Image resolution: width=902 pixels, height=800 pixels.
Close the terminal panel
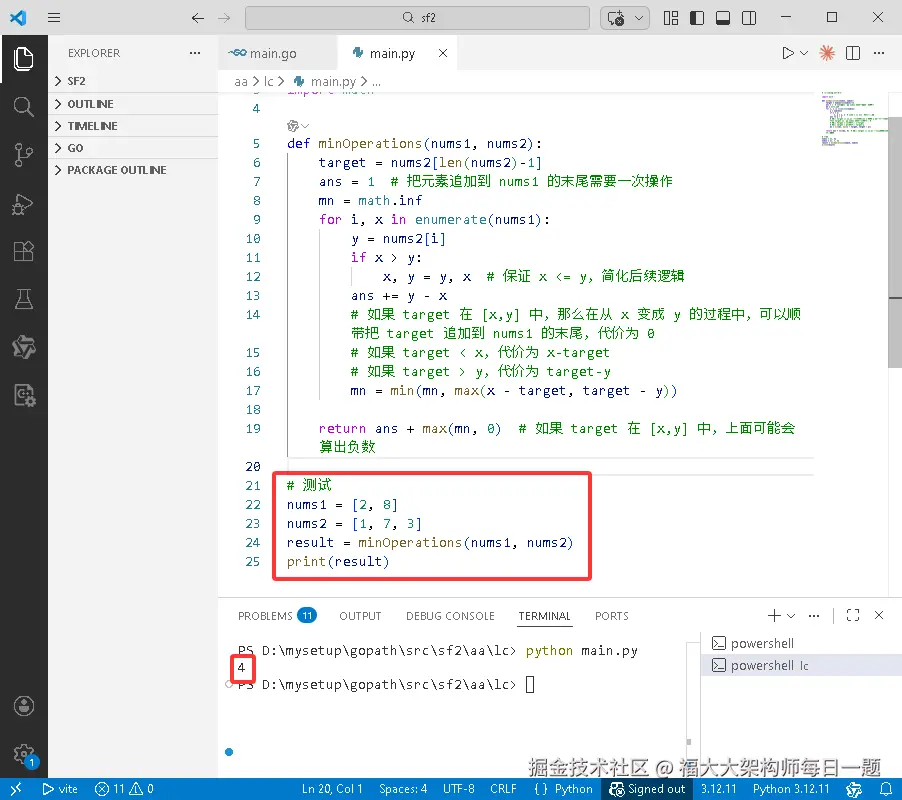pyautogui.click(x=879, y=615)
